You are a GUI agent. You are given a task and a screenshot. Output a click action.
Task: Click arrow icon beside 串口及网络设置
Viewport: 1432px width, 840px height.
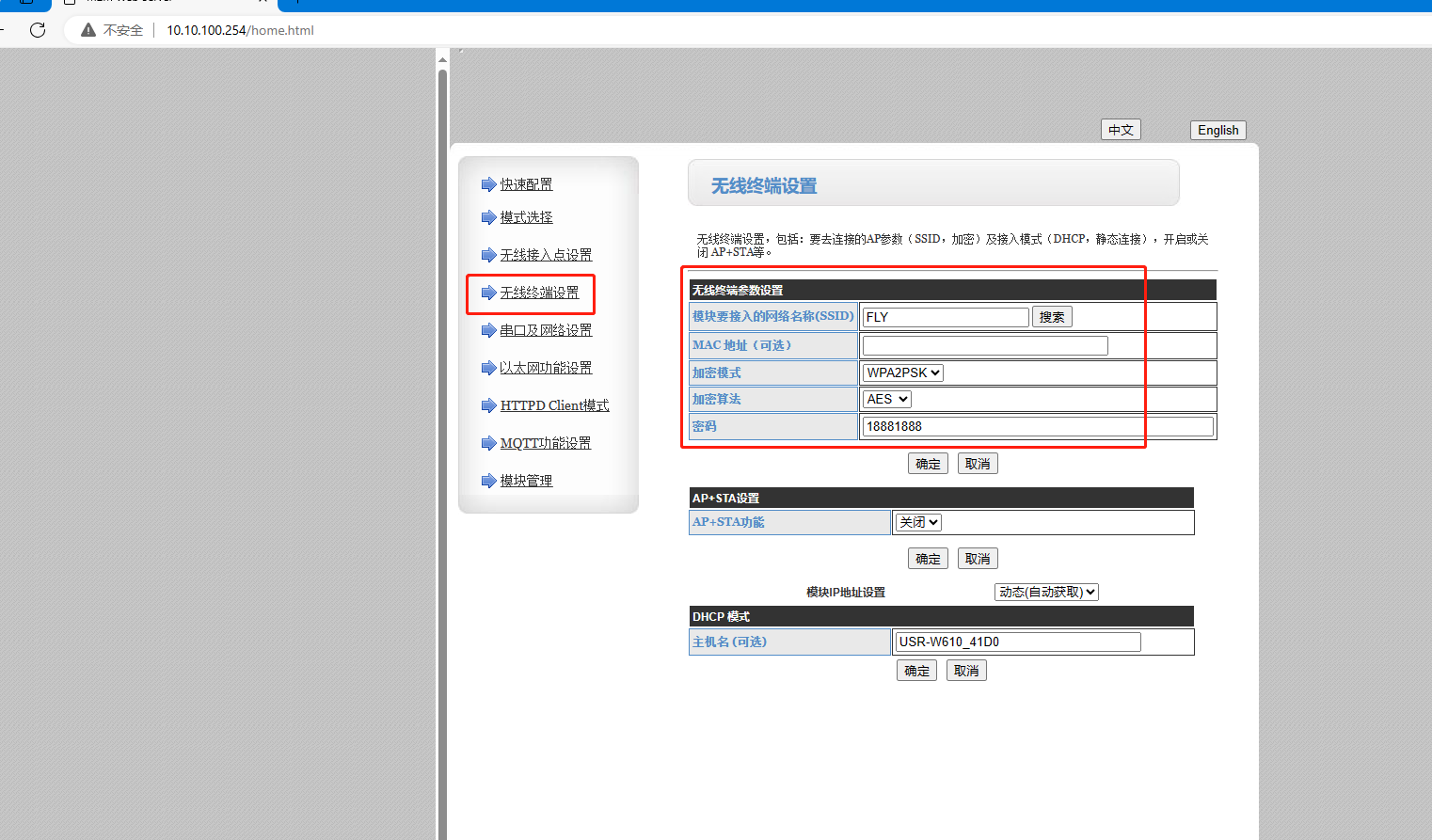point(488,330)
